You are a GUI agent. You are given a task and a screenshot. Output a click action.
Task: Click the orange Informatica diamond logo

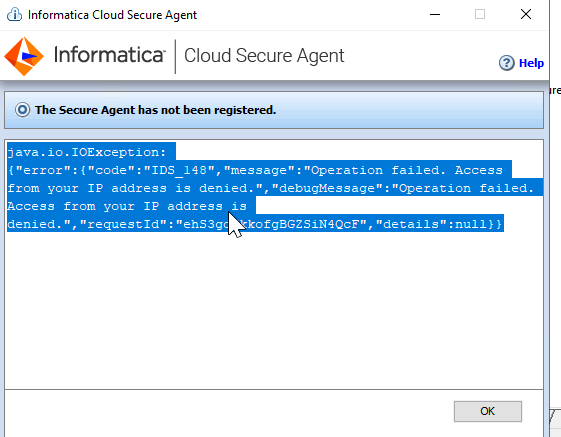click(x=24, y=57)
